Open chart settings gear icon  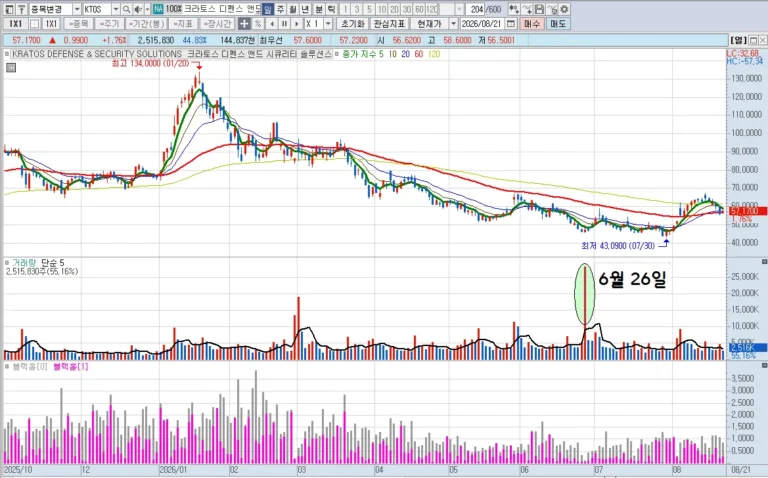pos(564,9)
